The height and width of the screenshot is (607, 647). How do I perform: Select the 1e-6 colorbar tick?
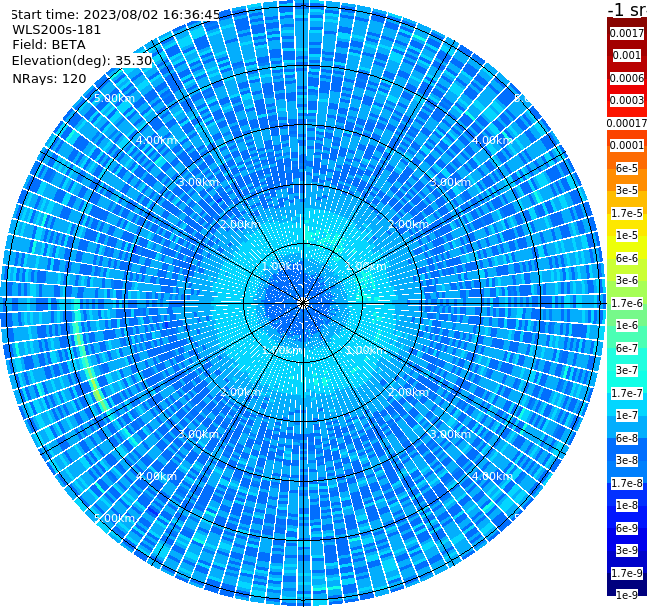coord(627,325)
